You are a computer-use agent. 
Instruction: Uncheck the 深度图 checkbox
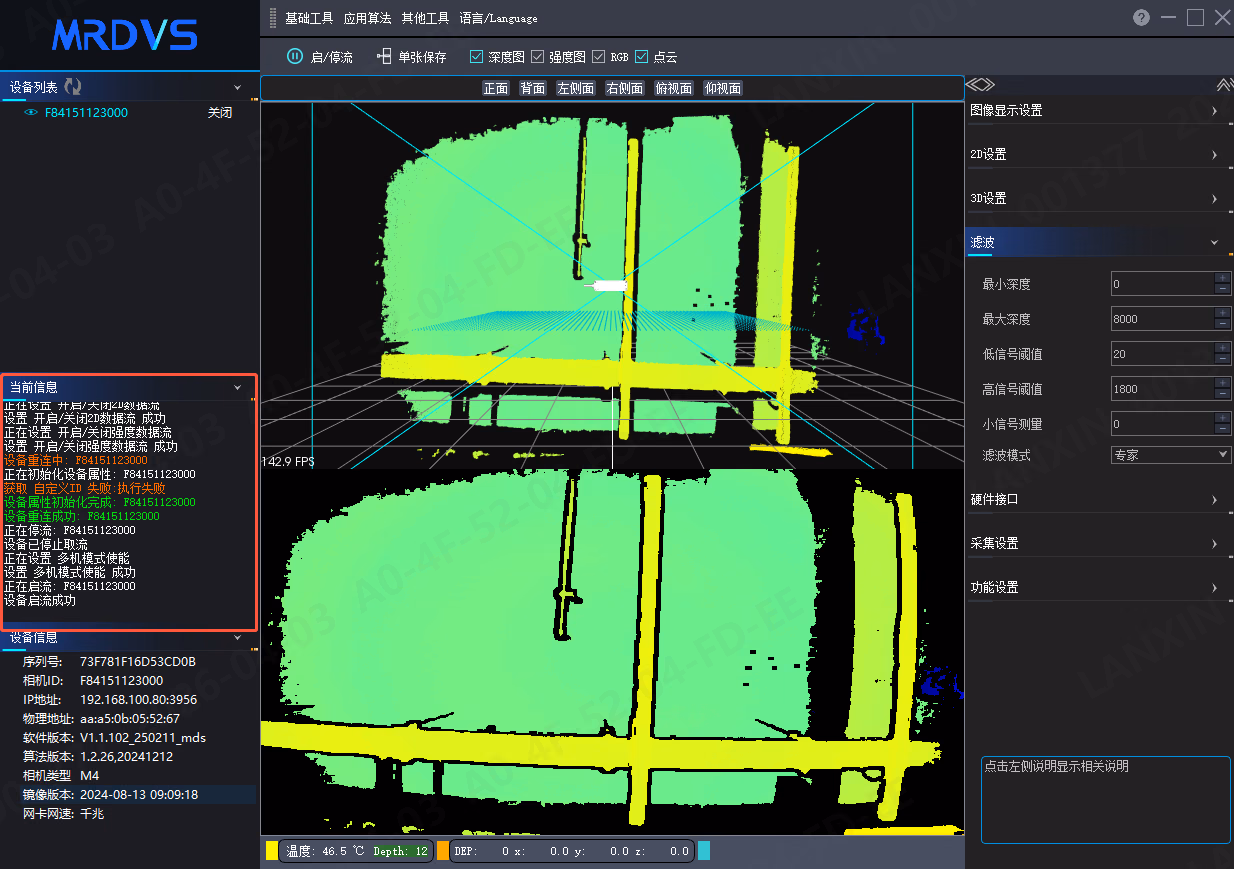476,57
